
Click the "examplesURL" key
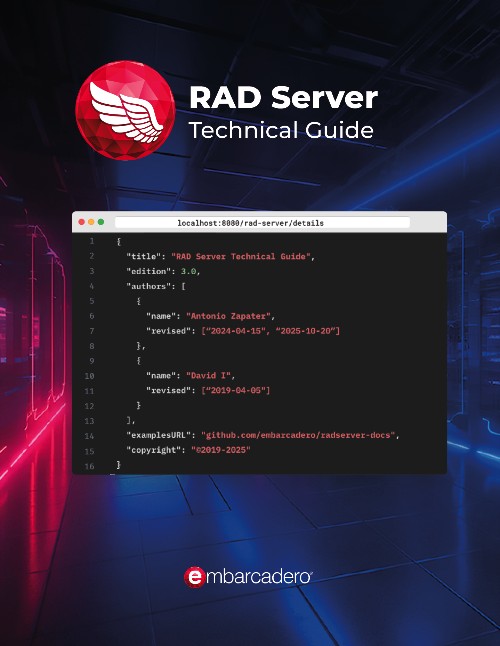(x=161, y=435)
